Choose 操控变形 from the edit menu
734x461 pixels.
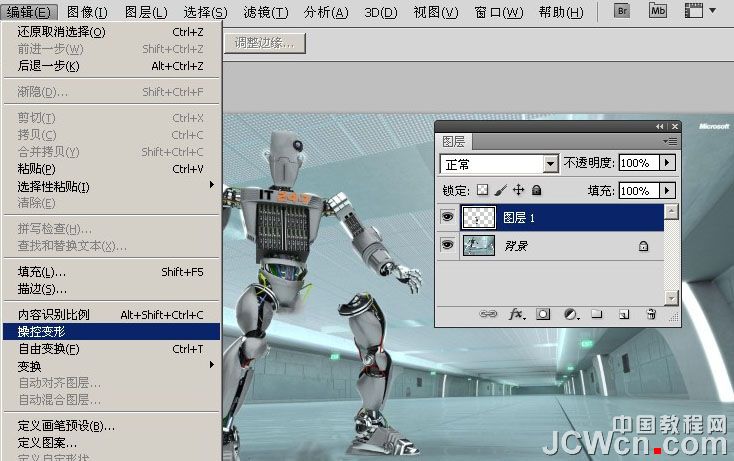[111, 331]
